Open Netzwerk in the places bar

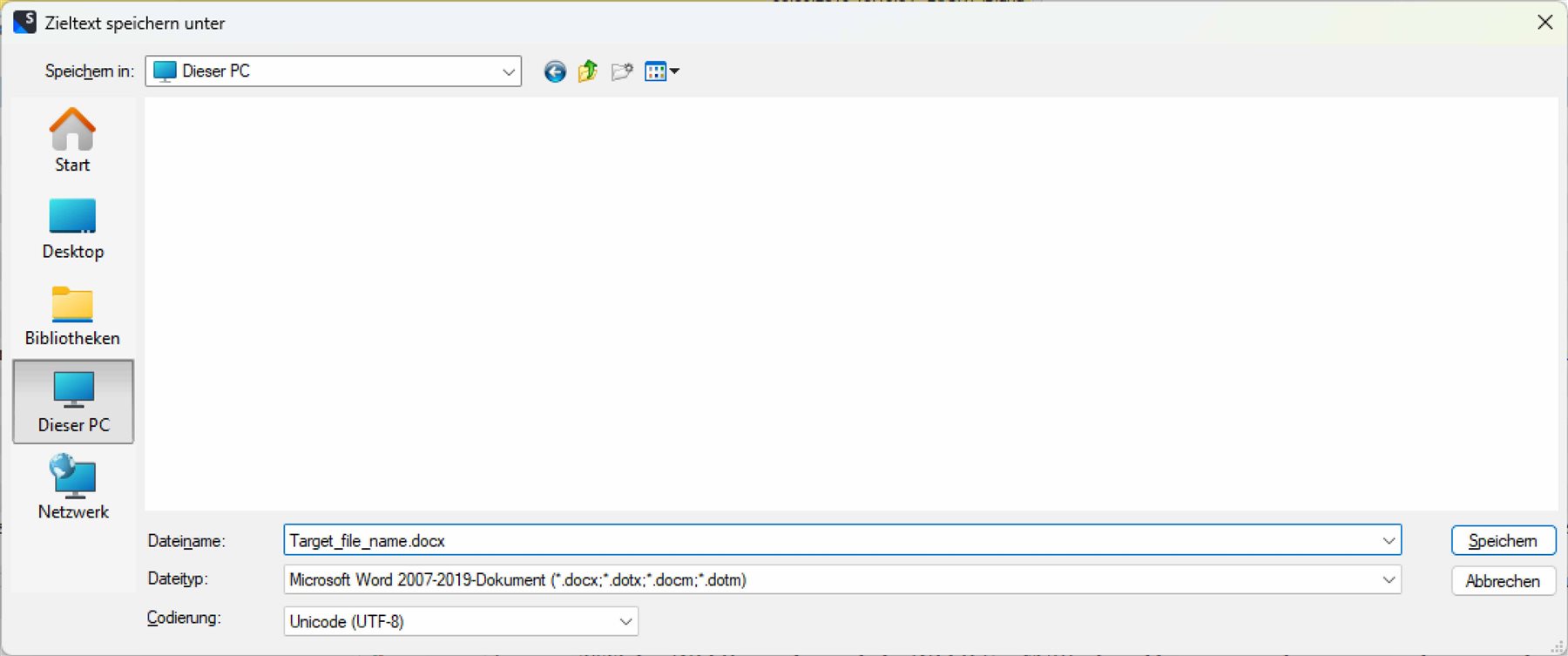[x=73, y=488]
